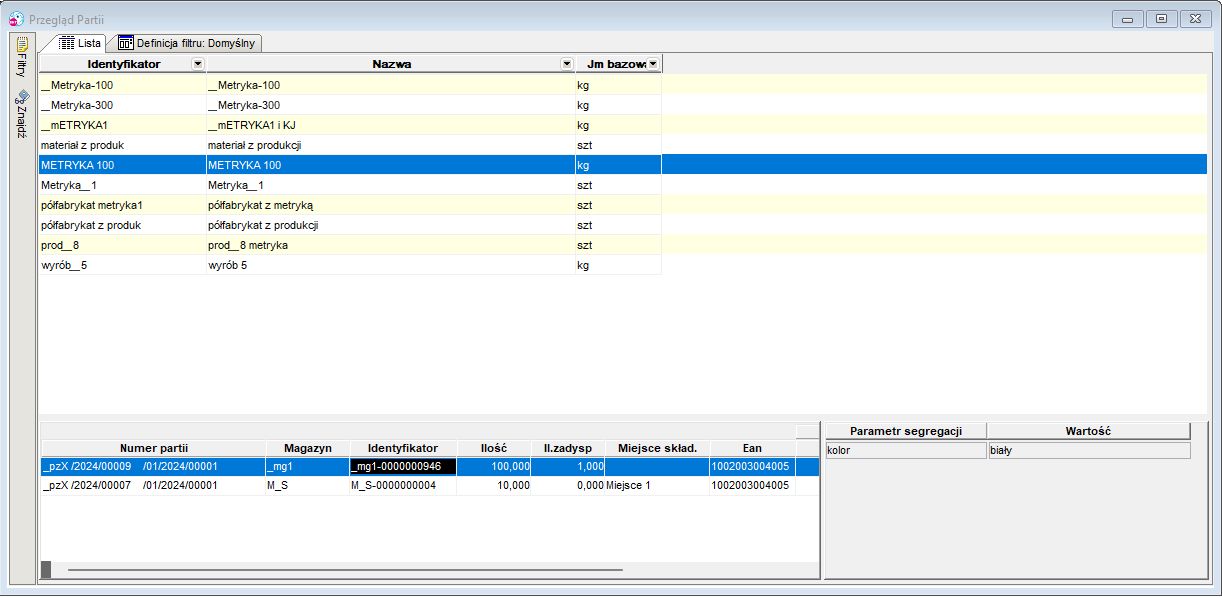This screenshot has height=598, width=1222.
Task: Click the quantity cell 10,000
Action: [494, 485]
